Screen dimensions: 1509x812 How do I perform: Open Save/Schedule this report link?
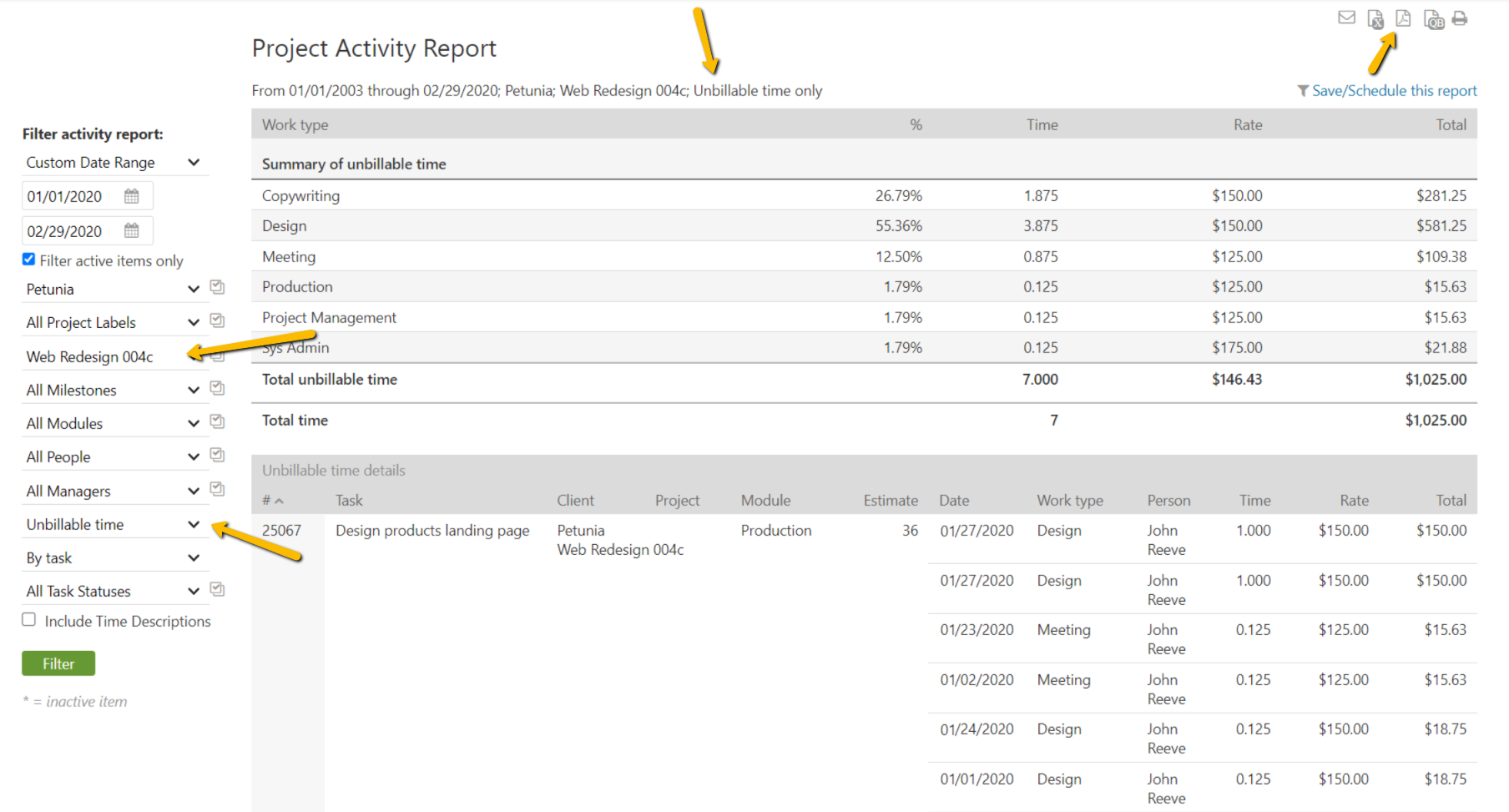click(1393, 91)
